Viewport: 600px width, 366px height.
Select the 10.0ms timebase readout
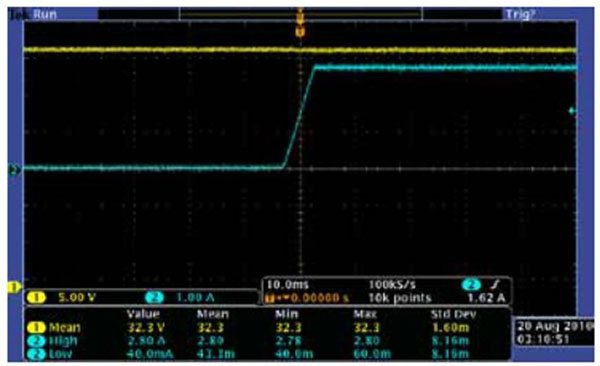[287, 285]
